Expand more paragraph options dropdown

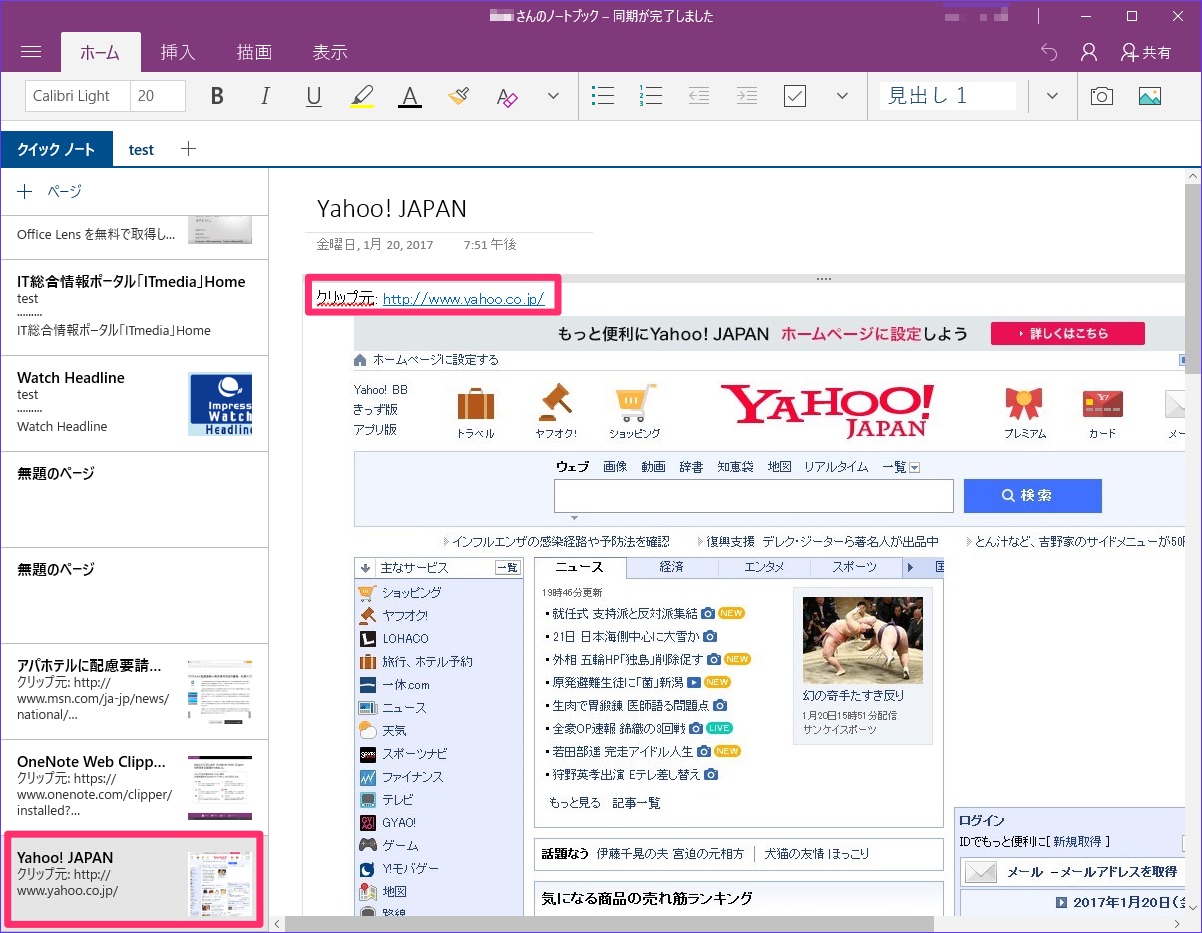[842, 96]
